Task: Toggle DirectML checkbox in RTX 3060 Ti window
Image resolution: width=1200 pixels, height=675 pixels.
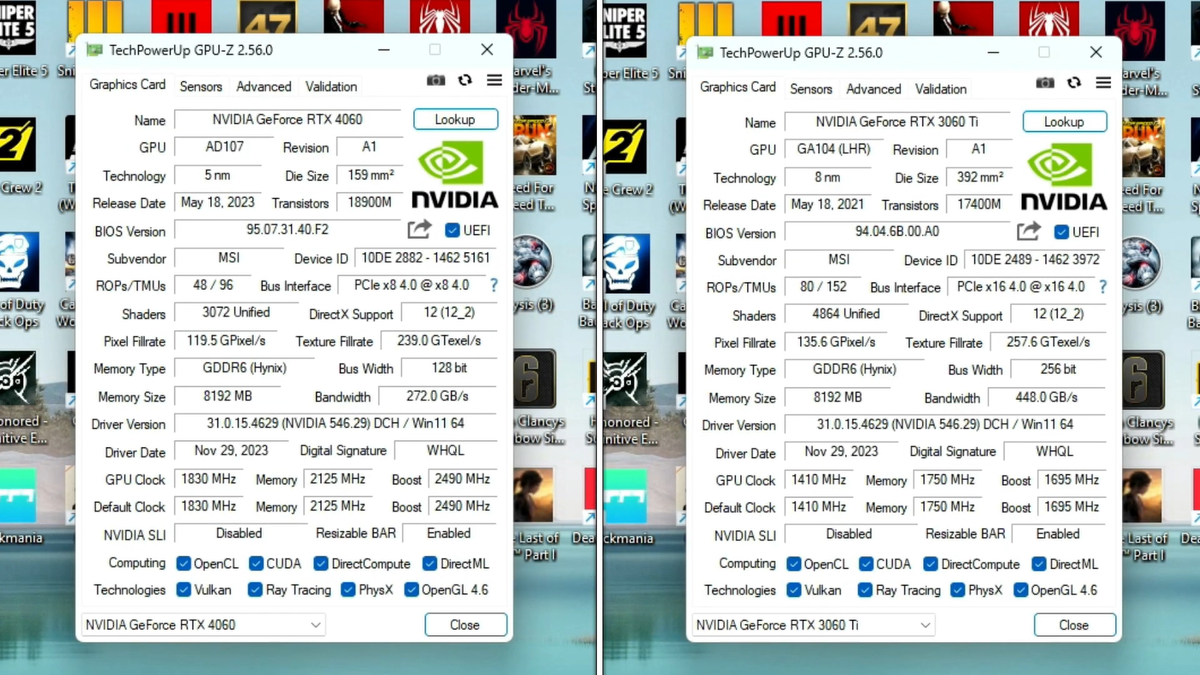Action: tap(1039, 564)
